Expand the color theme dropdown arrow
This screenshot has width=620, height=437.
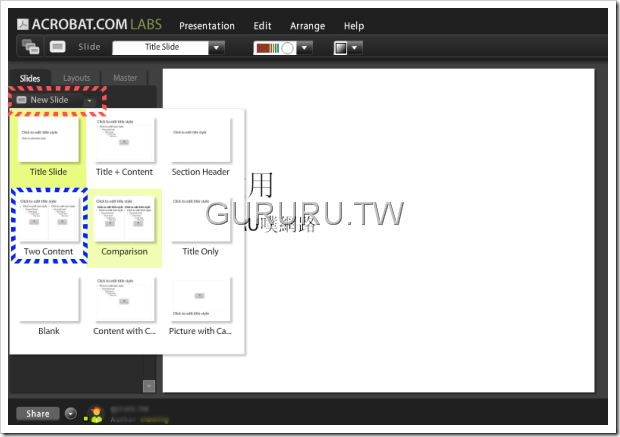click(304, 48)
